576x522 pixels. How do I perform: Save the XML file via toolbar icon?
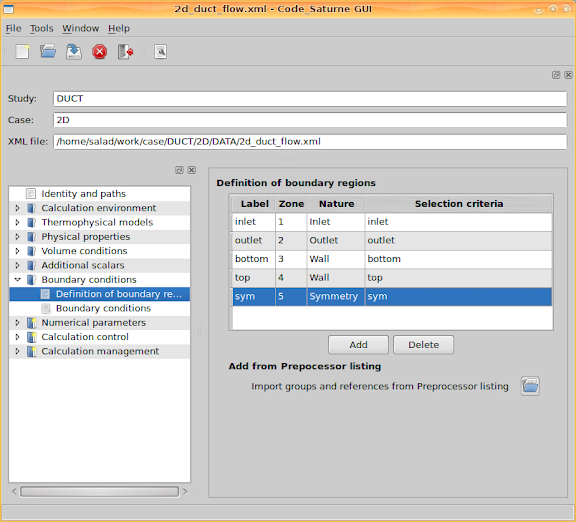coord(73,51)
